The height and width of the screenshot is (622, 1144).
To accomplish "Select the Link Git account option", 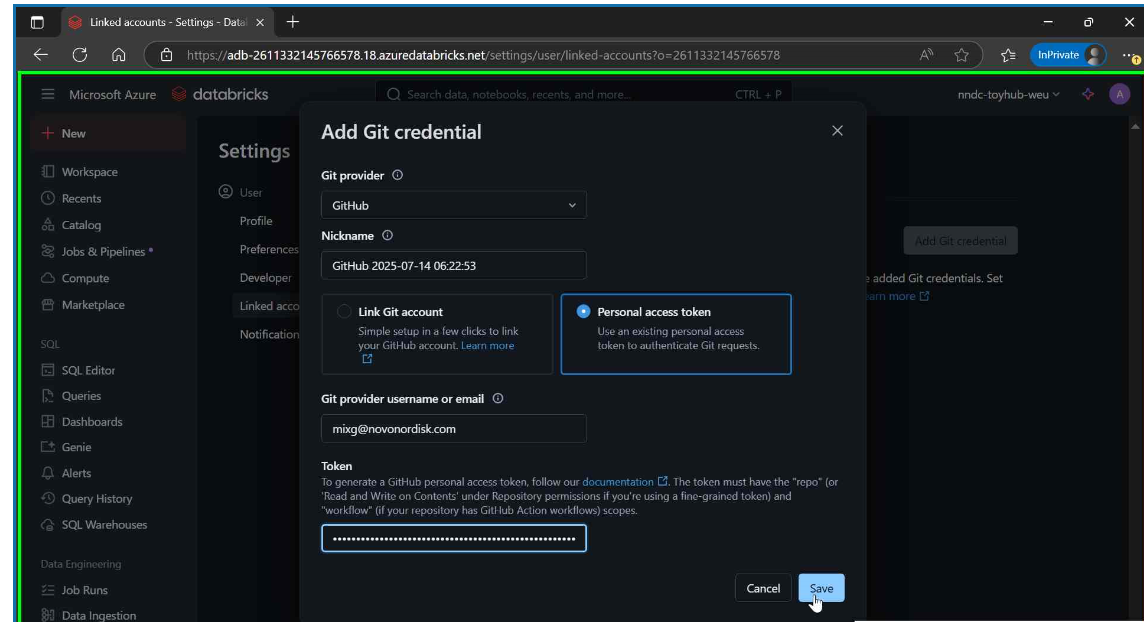I will coord(437,334).
